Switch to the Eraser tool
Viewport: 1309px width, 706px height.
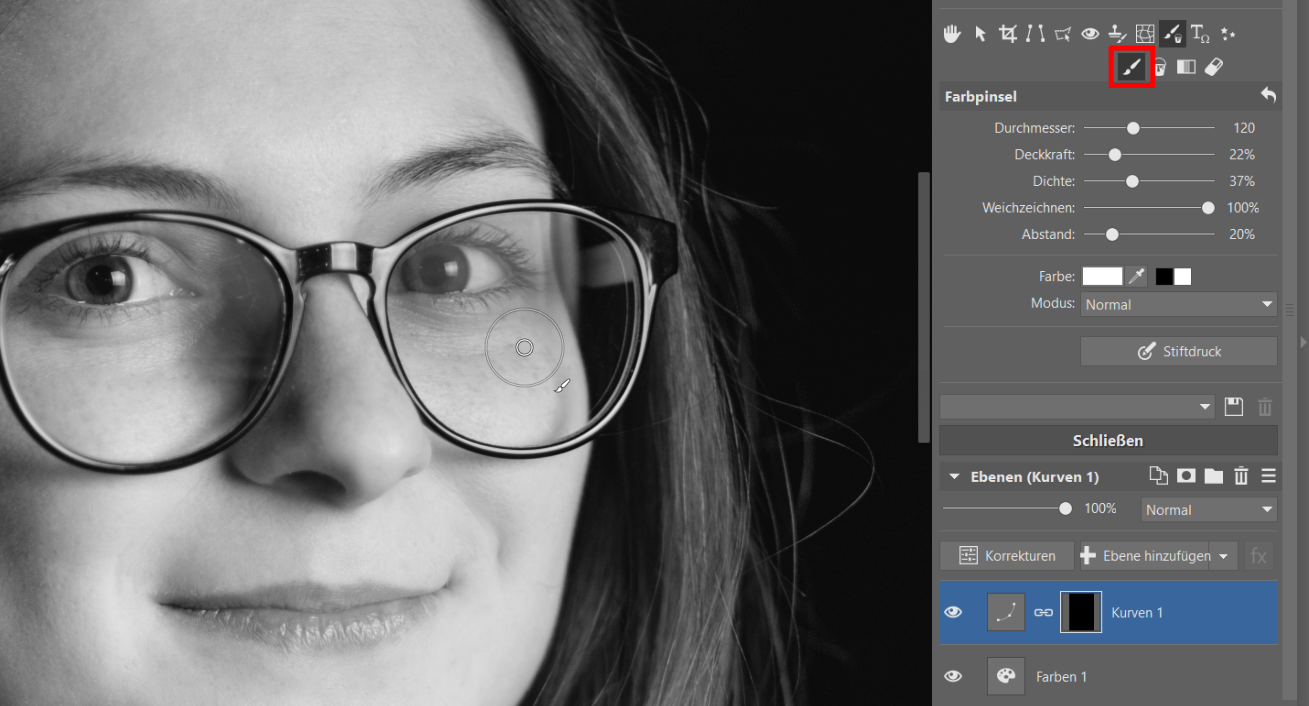click(x=1214, y=67)
